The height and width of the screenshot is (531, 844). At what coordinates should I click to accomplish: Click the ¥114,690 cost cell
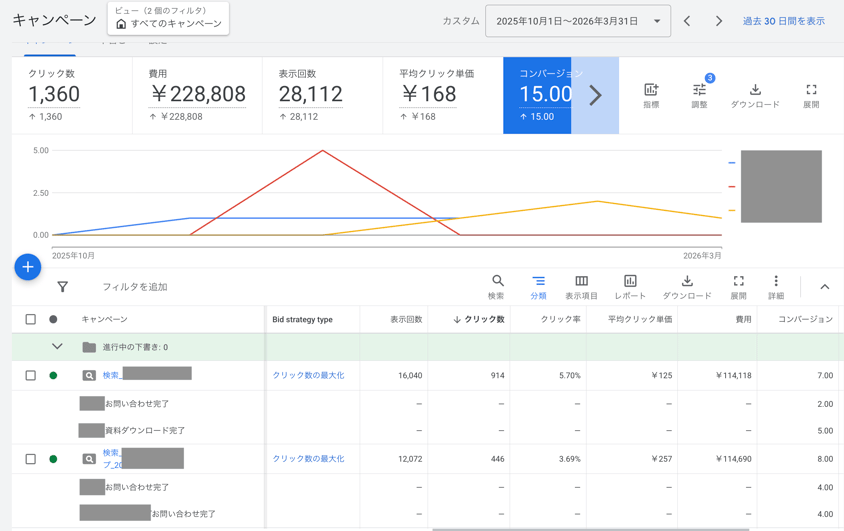[734, 459]
